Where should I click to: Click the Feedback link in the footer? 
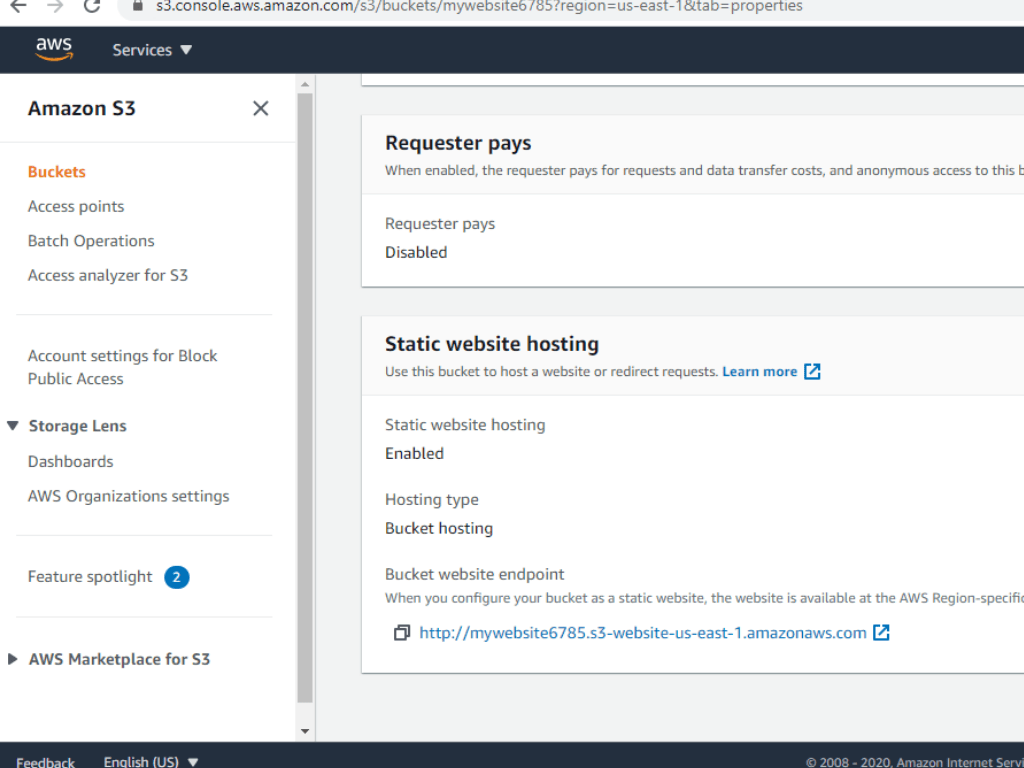(45, 761)
